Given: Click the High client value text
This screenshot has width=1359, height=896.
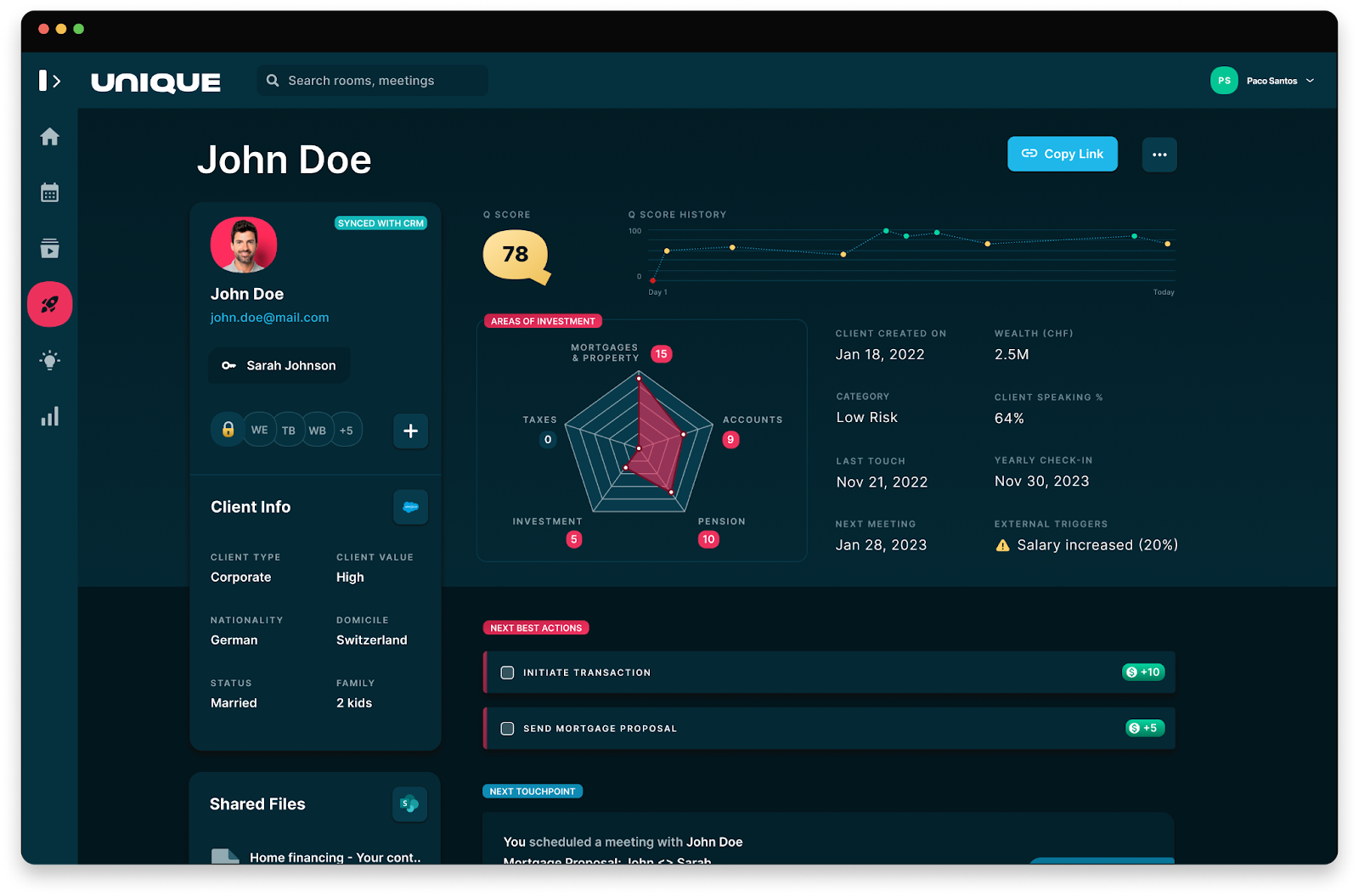Looking at the screenshot, I should (x=350, y=578).
